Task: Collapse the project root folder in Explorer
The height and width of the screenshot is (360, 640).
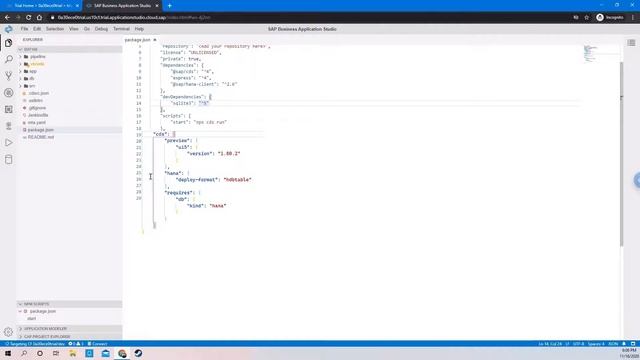Action: pyautogui.click(x=69, y=49)
